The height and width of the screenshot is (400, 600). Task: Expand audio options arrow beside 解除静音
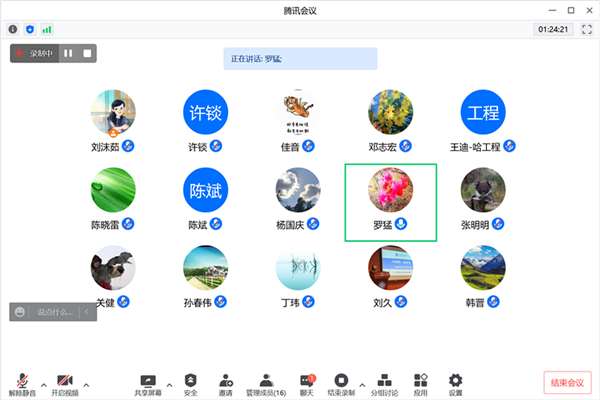(43, 383)
